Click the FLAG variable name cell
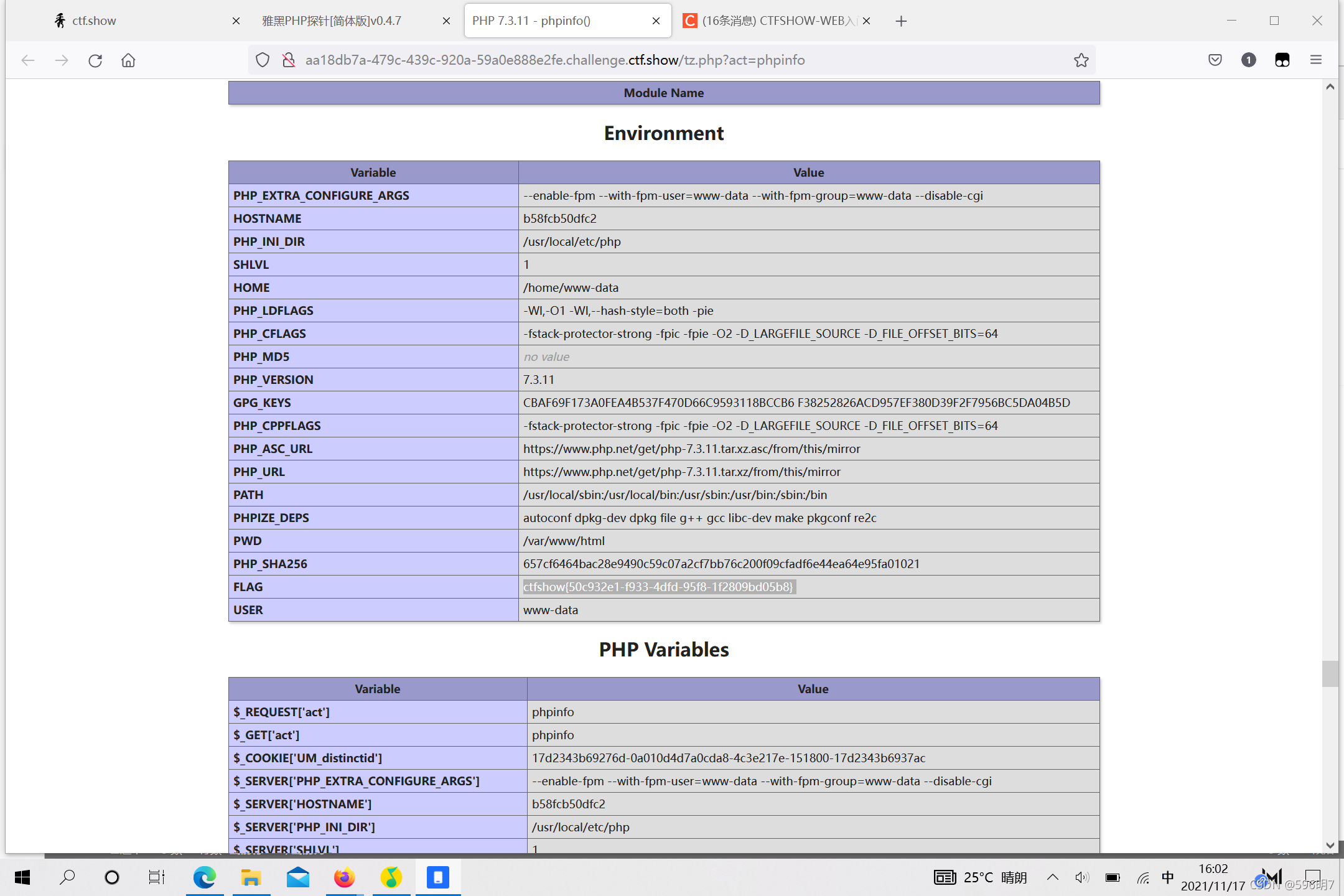Image resolution: width=1344 pixels, height=896 pixels. pos(373,587)
